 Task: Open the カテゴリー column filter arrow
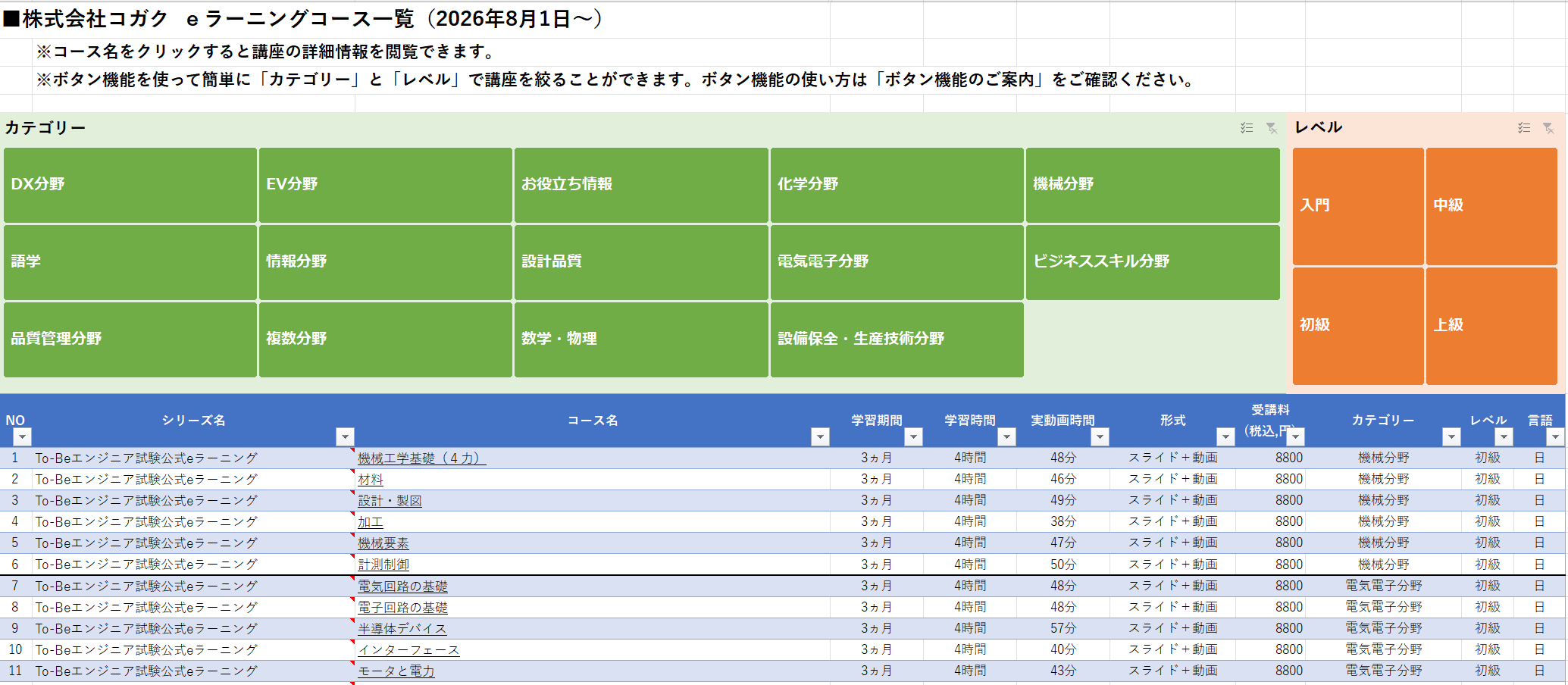(x=1451, y=436)
